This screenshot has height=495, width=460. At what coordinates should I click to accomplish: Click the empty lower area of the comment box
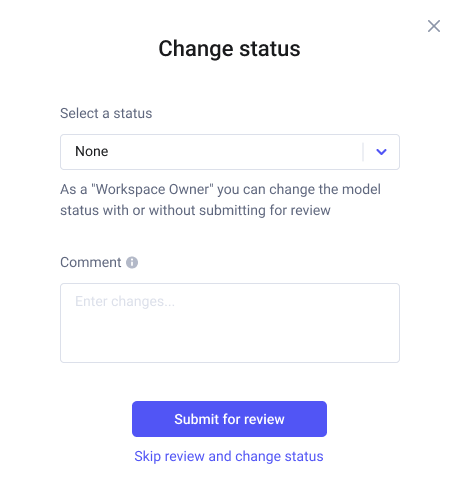pyautogui.click(x=230, y=340)
